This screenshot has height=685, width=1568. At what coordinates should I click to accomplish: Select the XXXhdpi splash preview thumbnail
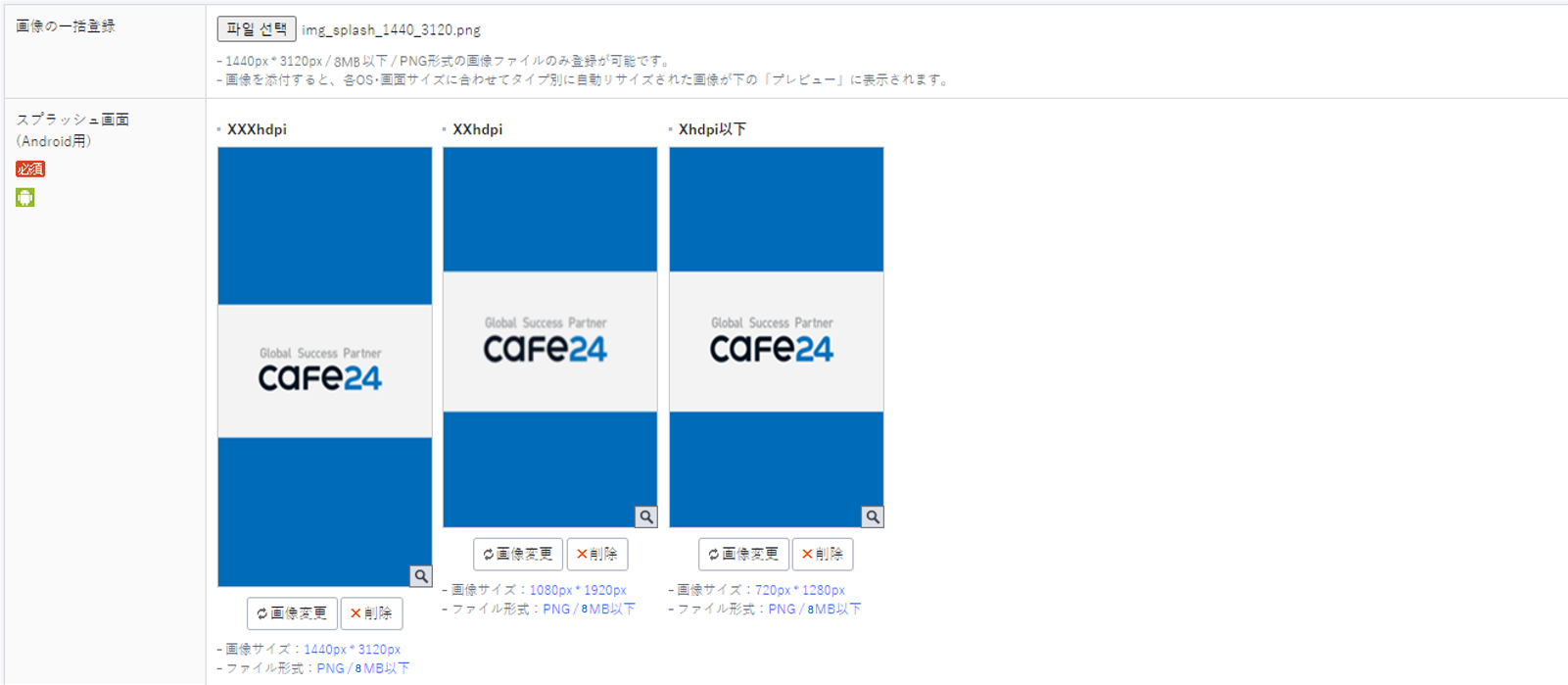324,367
